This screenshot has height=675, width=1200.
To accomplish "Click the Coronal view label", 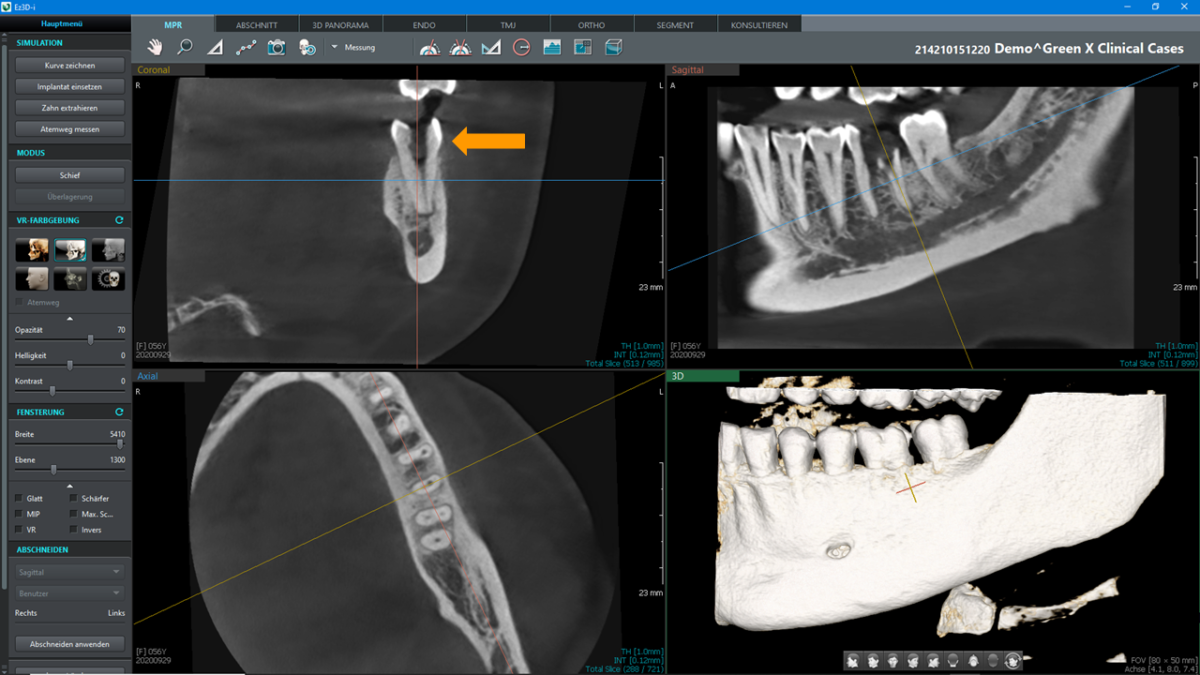I will (x=154, y=70).
